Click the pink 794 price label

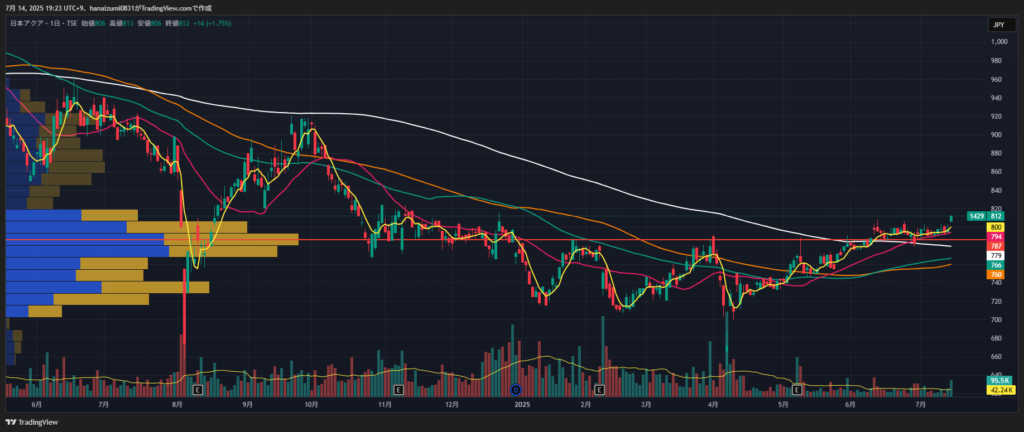tap(997, 236)
